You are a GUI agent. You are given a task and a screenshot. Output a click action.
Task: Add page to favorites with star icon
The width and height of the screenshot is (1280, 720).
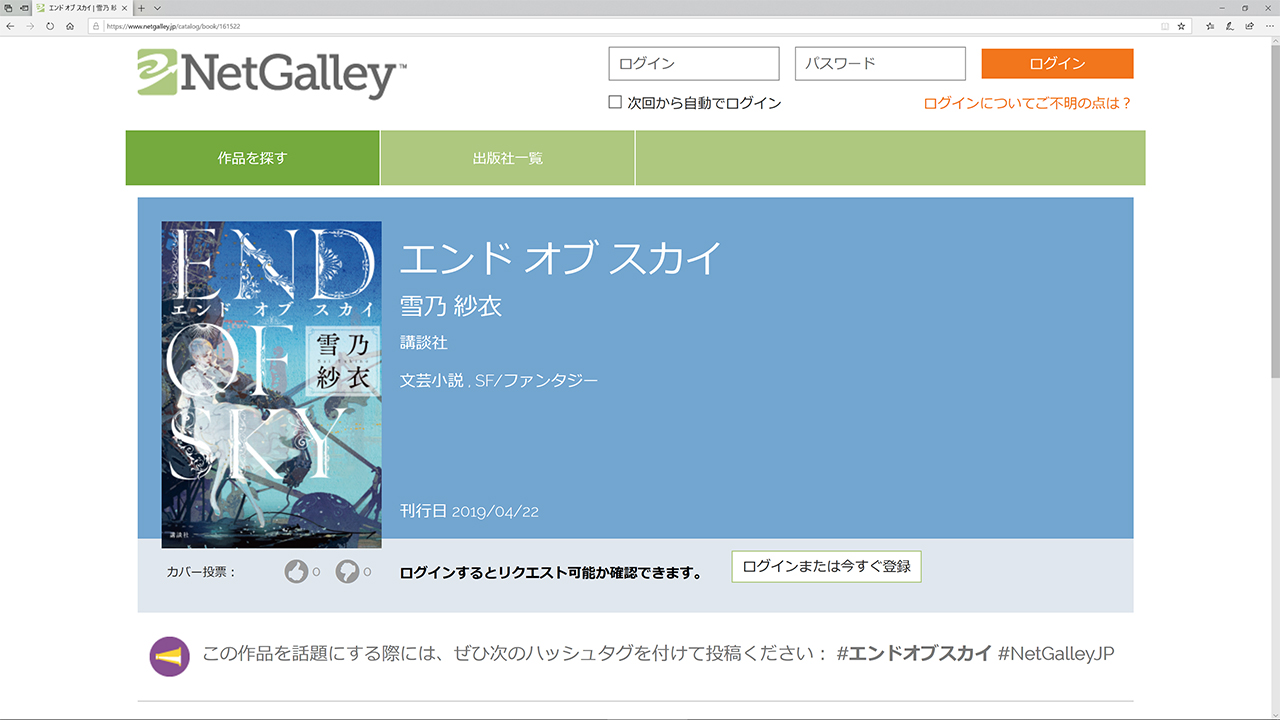tap(1181, 26)
